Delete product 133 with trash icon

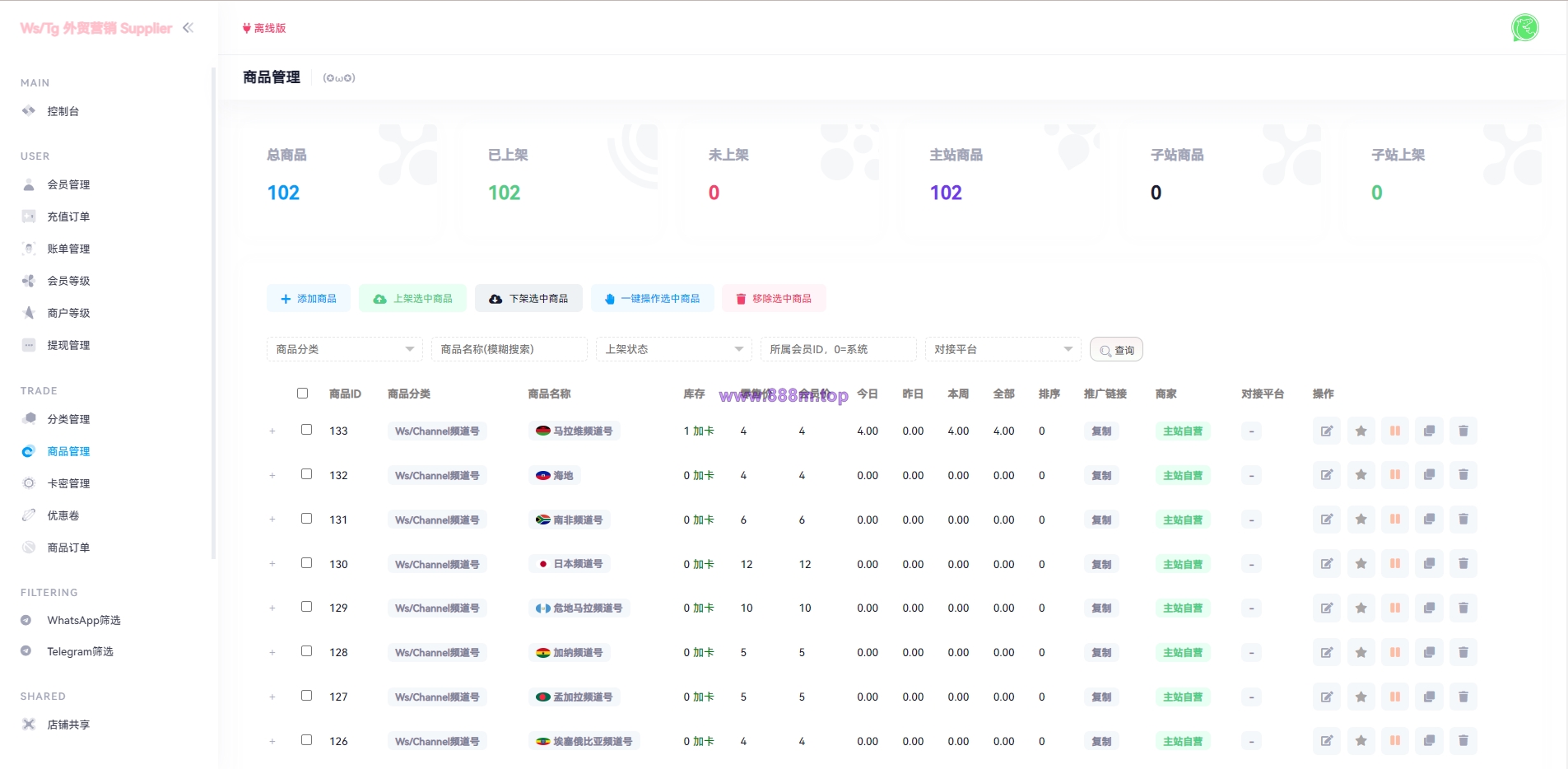[1463, 431]
